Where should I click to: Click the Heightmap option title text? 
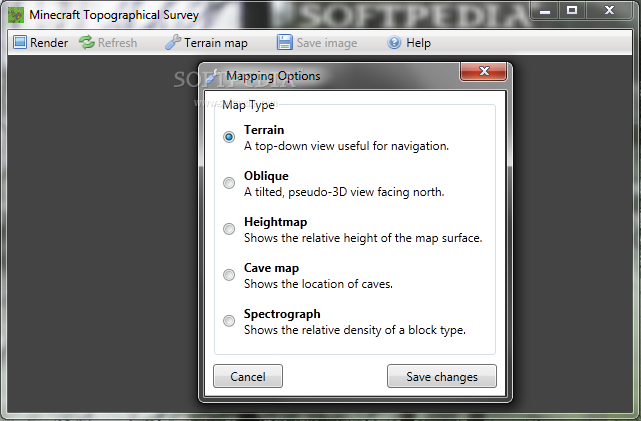(276, 222)
